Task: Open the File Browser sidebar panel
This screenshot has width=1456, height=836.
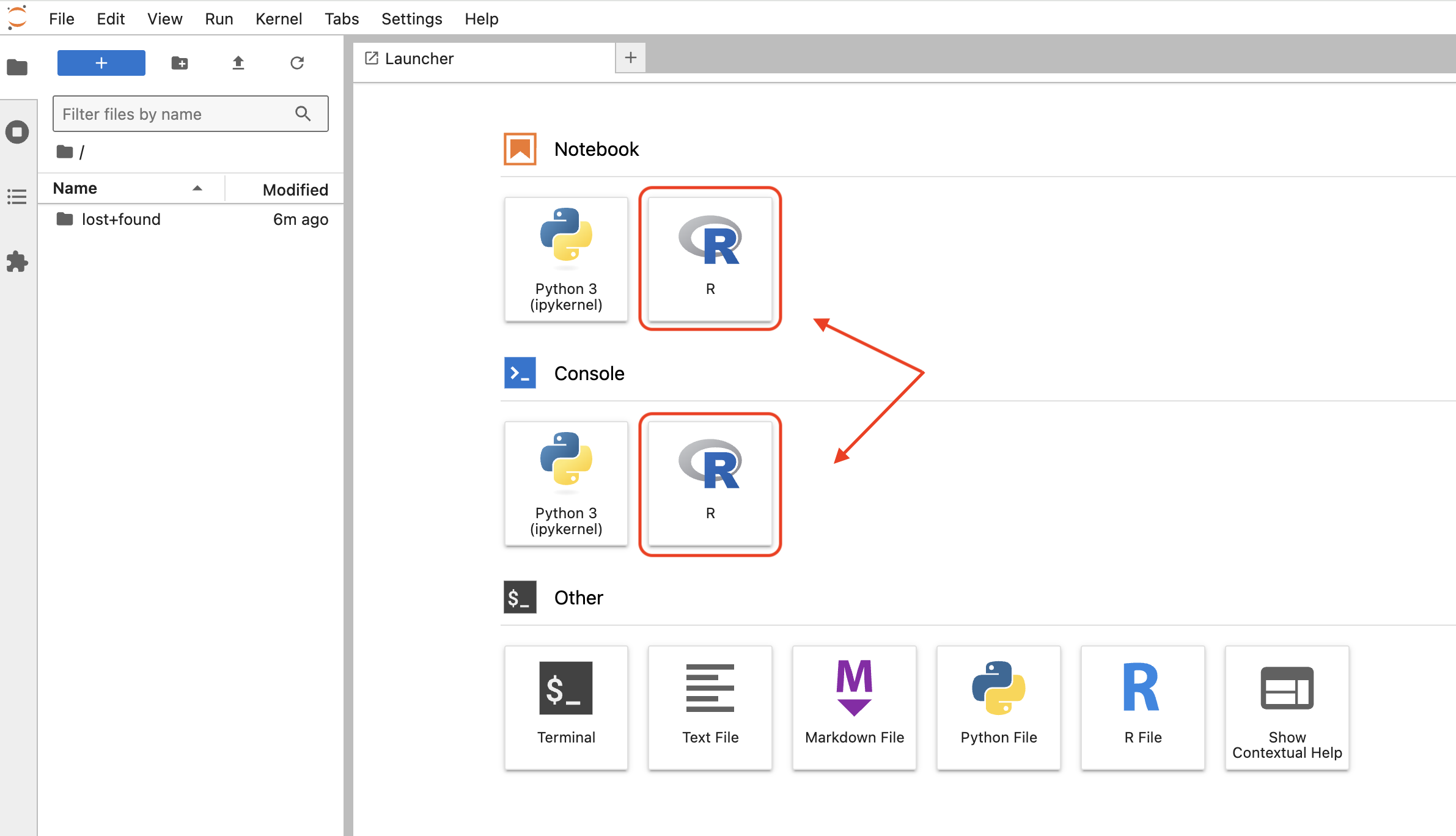Action: point(17,67)
